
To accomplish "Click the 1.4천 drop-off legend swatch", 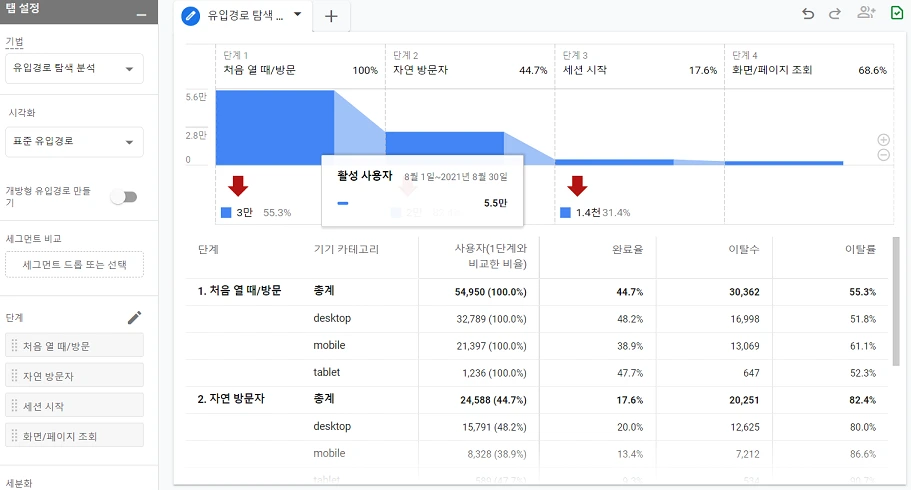I will (x=565, y=213).
